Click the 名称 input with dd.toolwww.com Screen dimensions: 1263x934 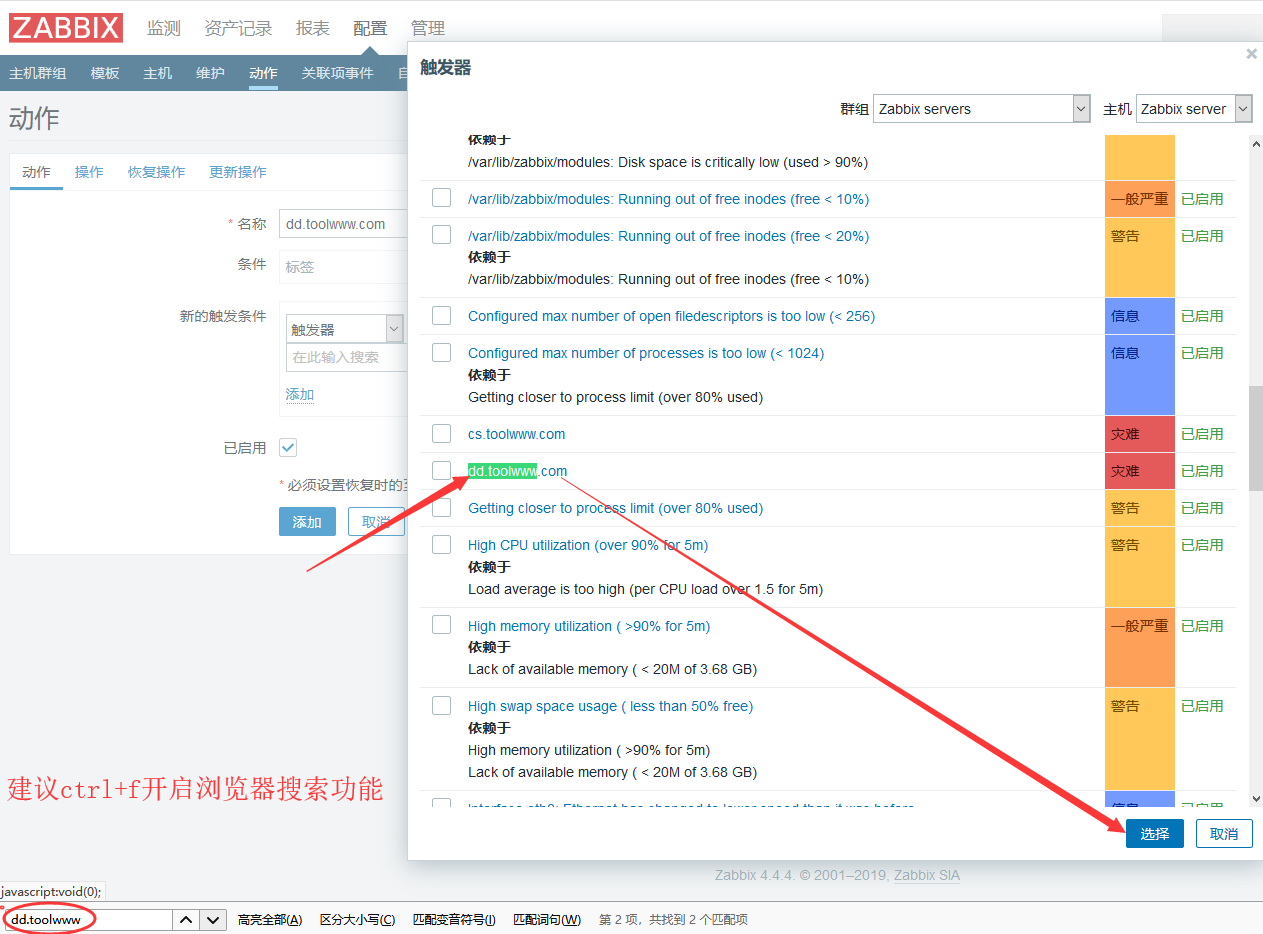click(x=343, y=224)
